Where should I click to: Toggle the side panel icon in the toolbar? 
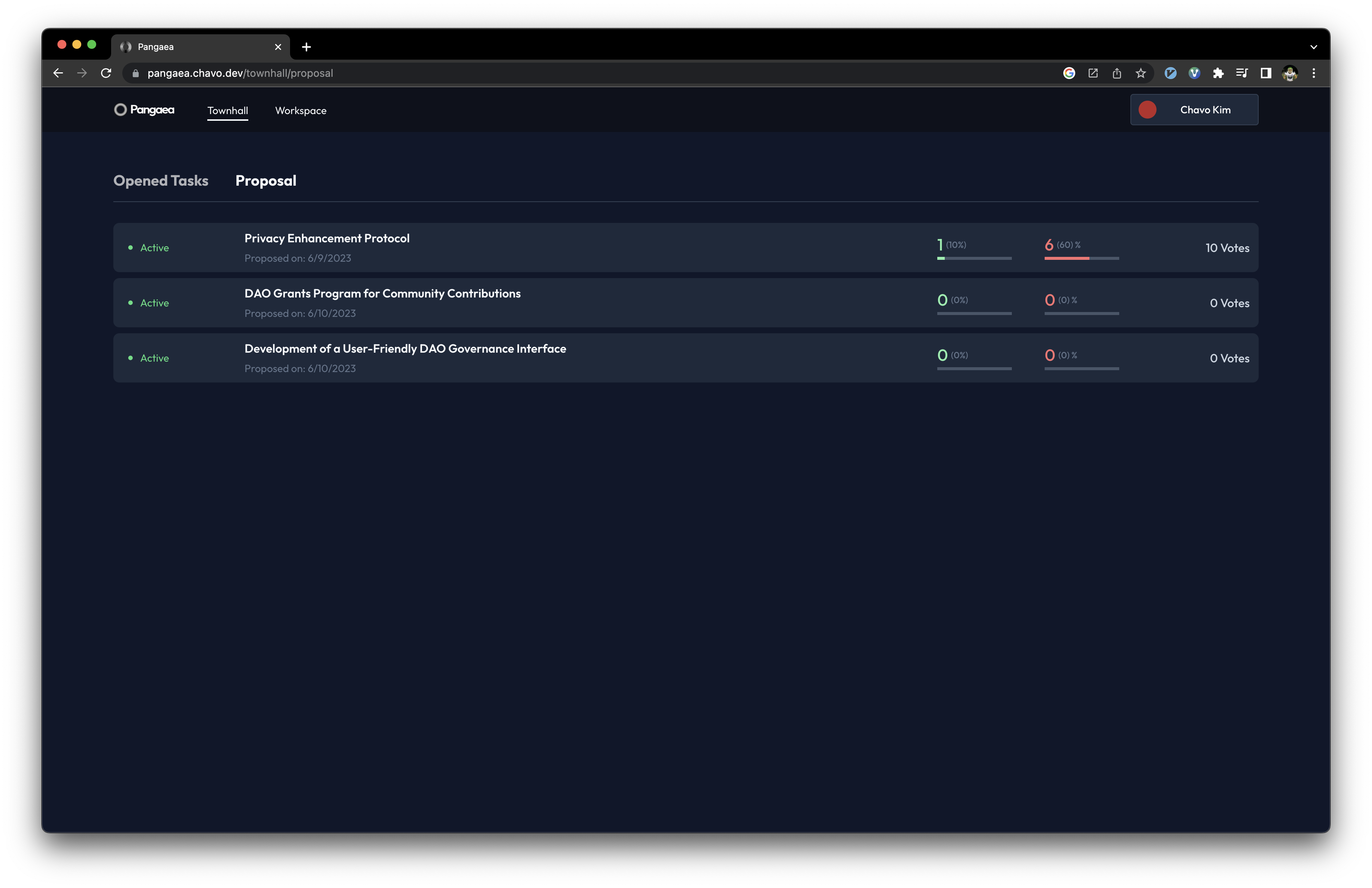pos(1266,73)
